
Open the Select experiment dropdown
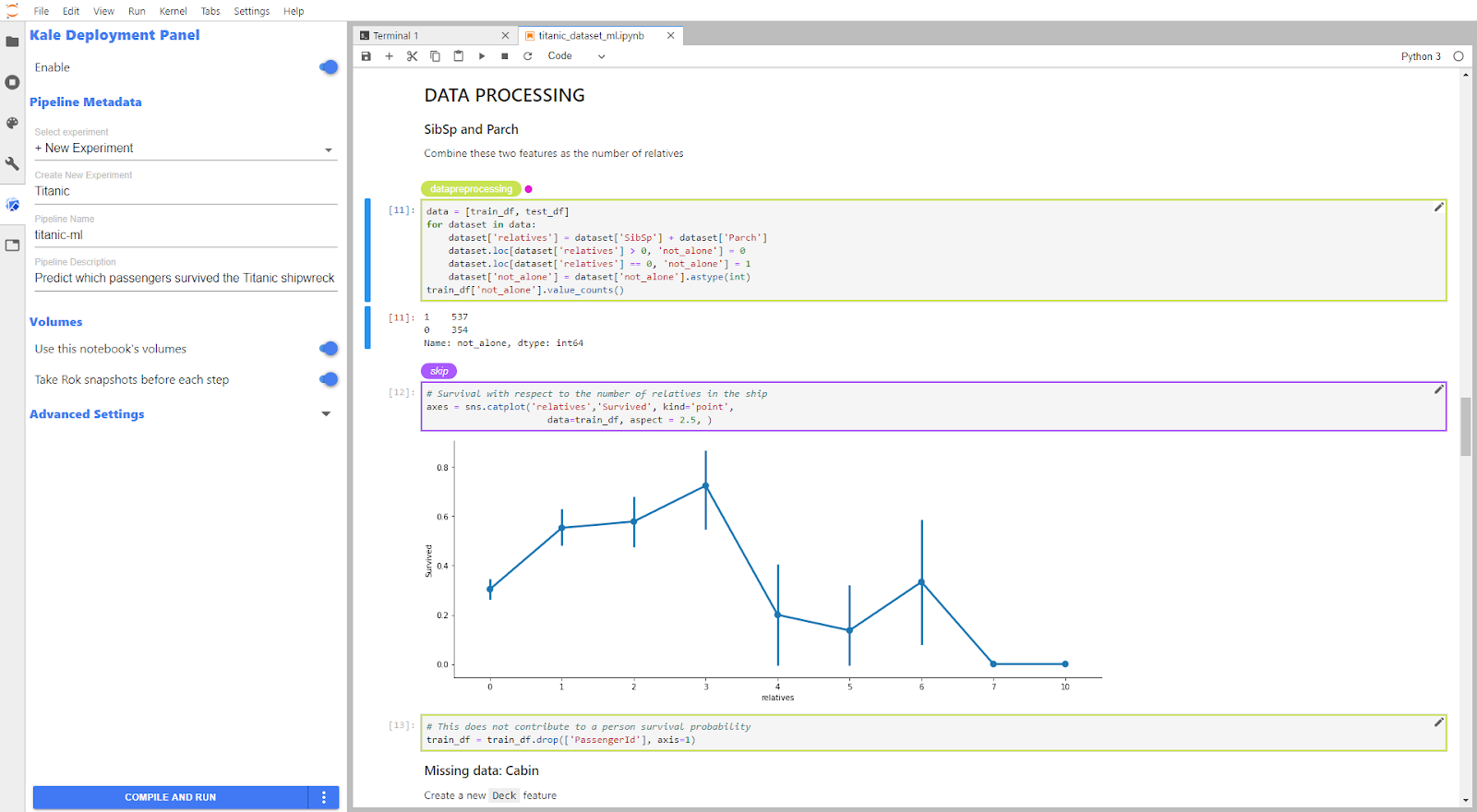(185, 149)
